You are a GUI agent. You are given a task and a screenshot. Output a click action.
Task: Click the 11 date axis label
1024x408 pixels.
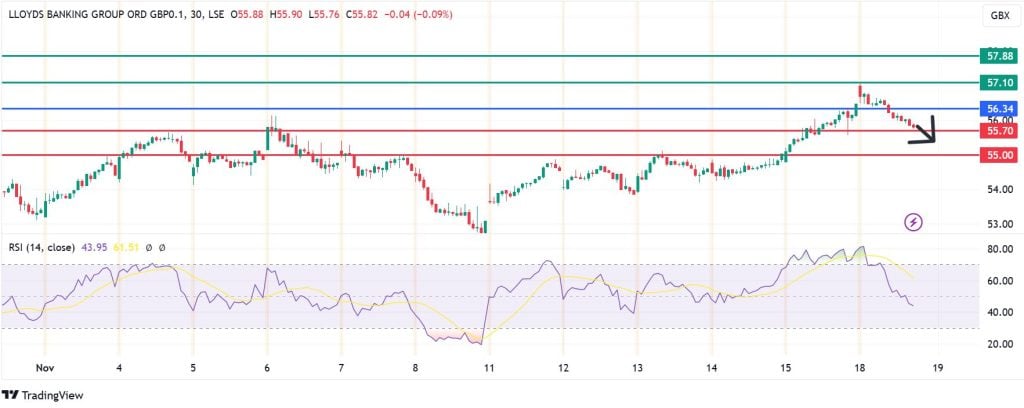(489, 368)
